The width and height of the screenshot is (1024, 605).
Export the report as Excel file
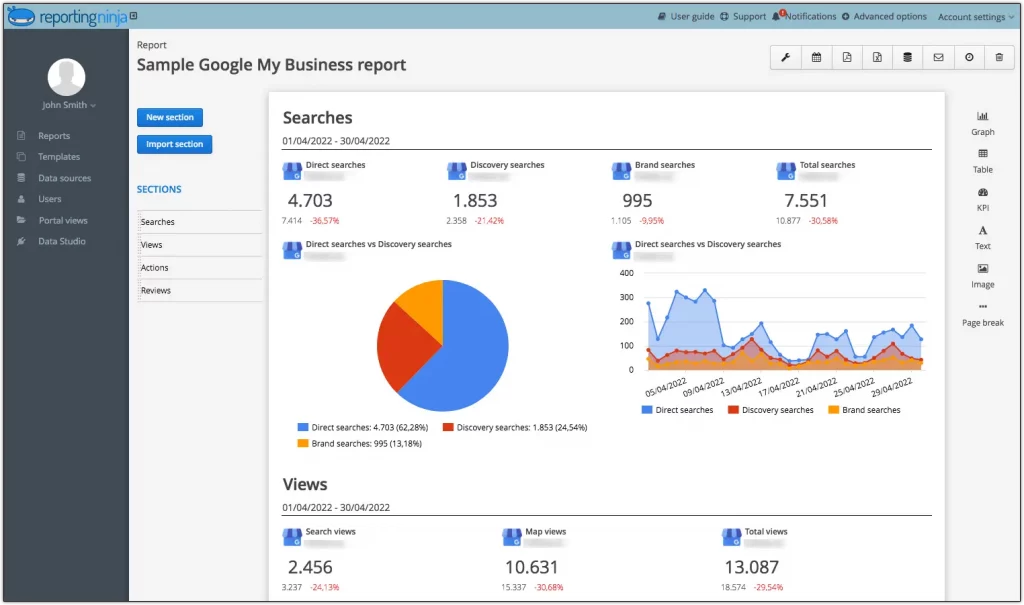[x=877, y=57]
